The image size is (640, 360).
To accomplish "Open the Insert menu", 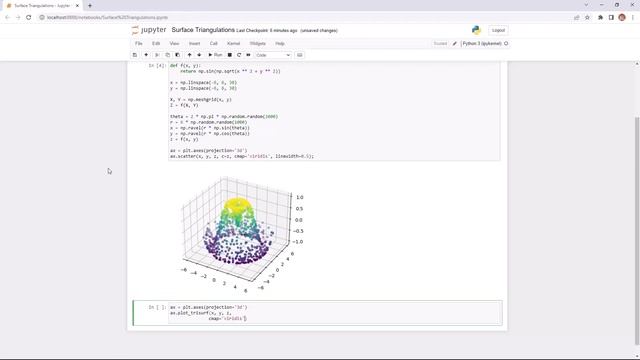I will coord(194,44).
